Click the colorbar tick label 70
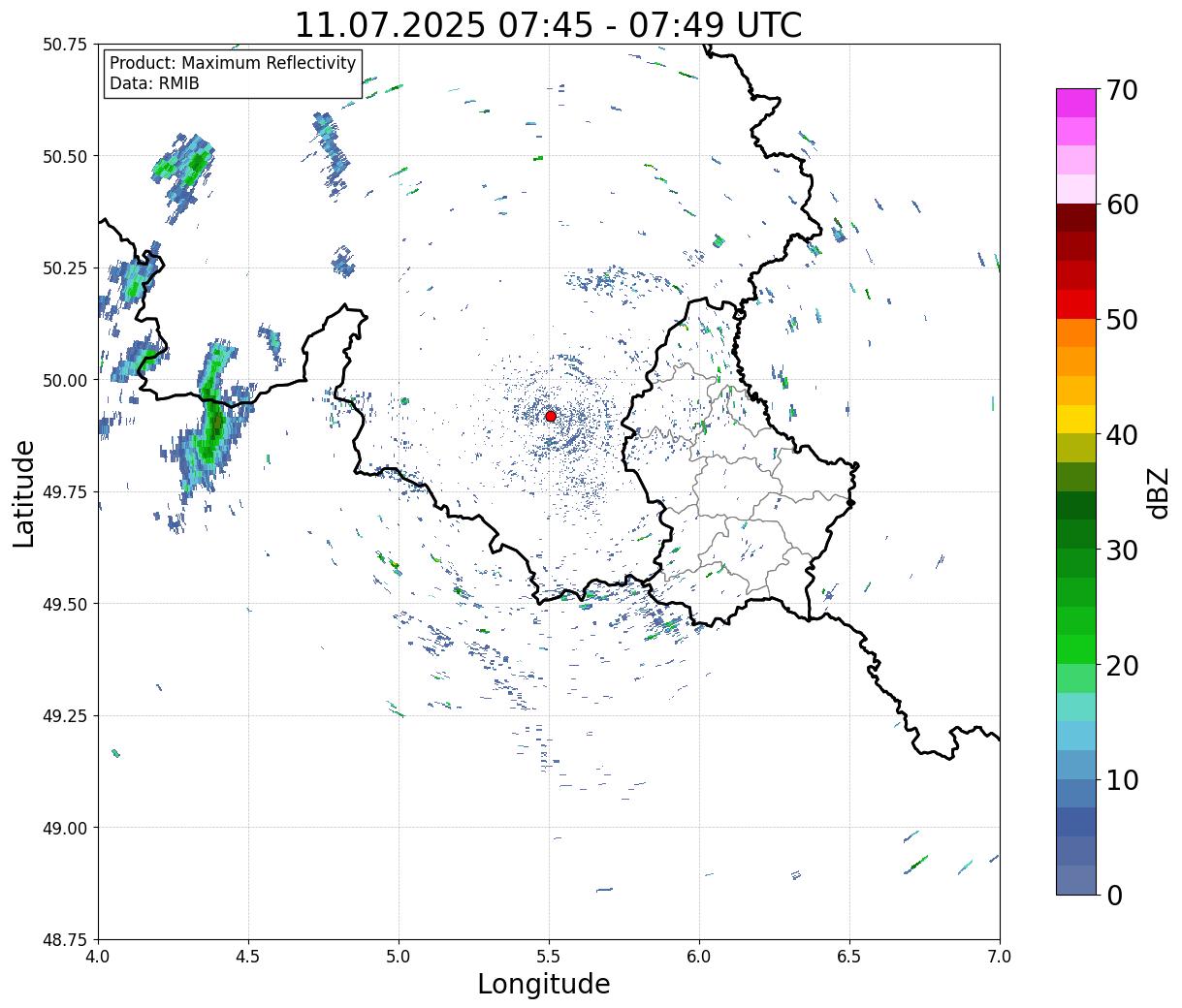1182x1008 pixels. point(1122,90)
